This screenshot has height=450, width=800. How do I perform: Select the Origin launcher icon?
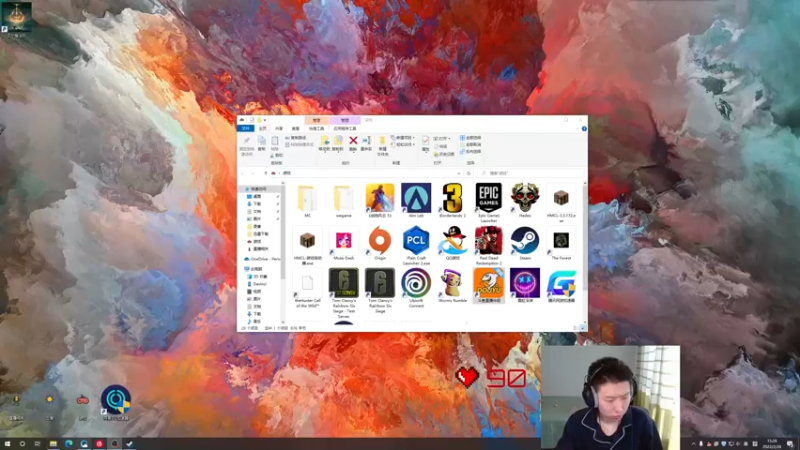click(380, 243)
